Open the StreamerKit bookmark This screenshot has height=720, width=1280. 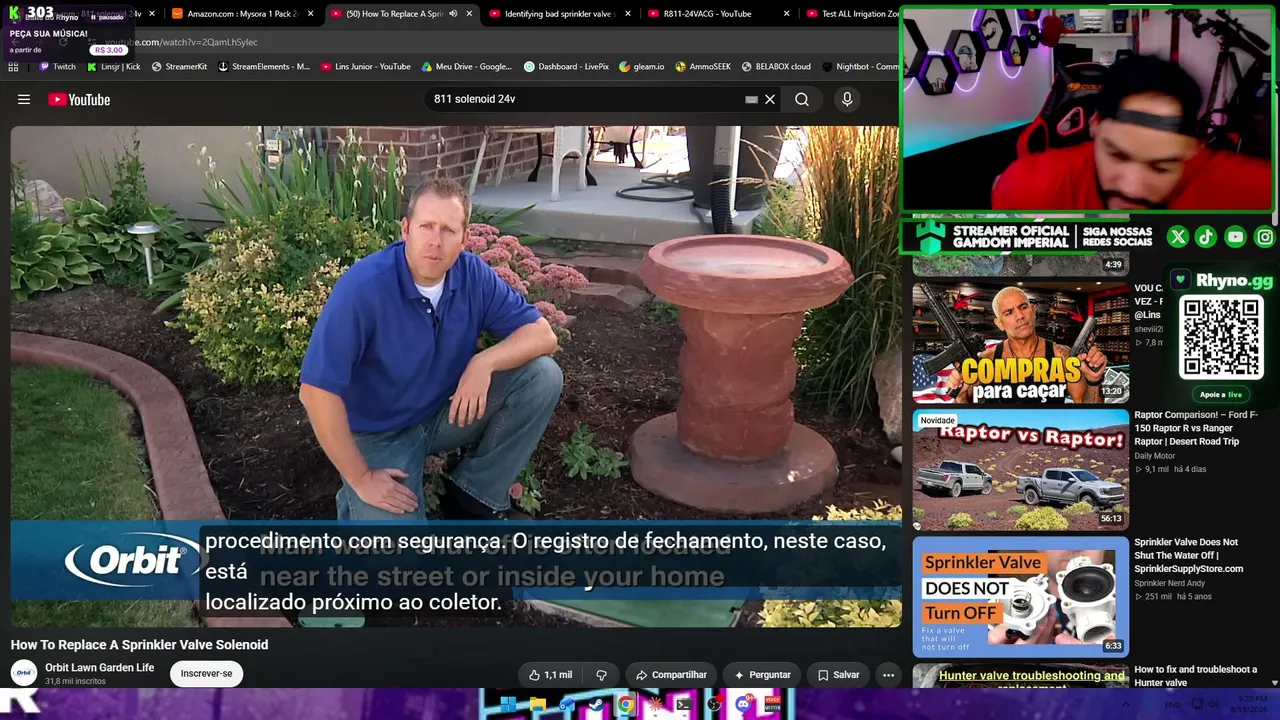coord(179,67)
